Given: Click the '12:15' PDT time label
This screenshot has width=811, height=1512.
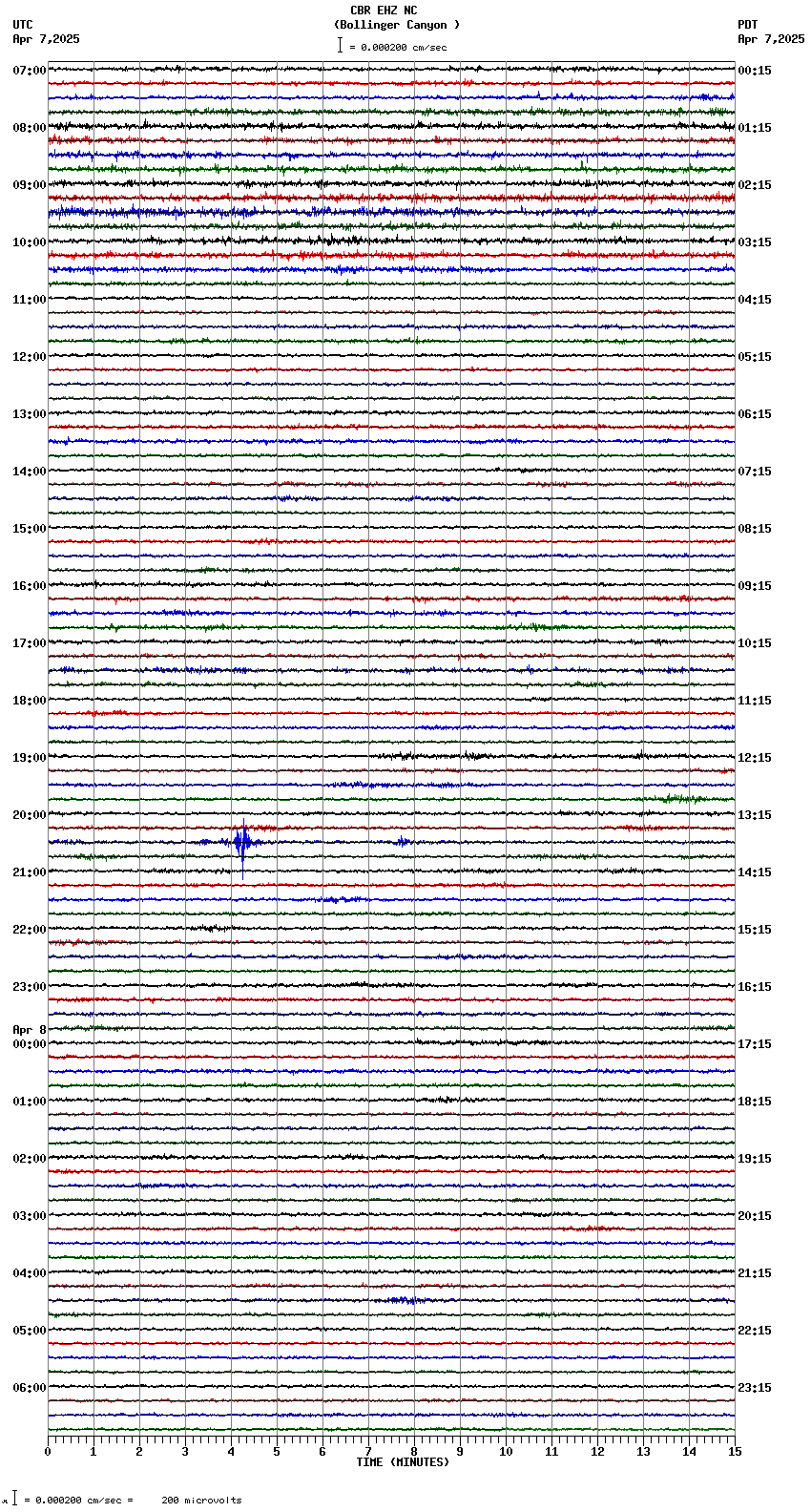Looking at the screenshot, I should pyautogui.click(x=755, y=758).
